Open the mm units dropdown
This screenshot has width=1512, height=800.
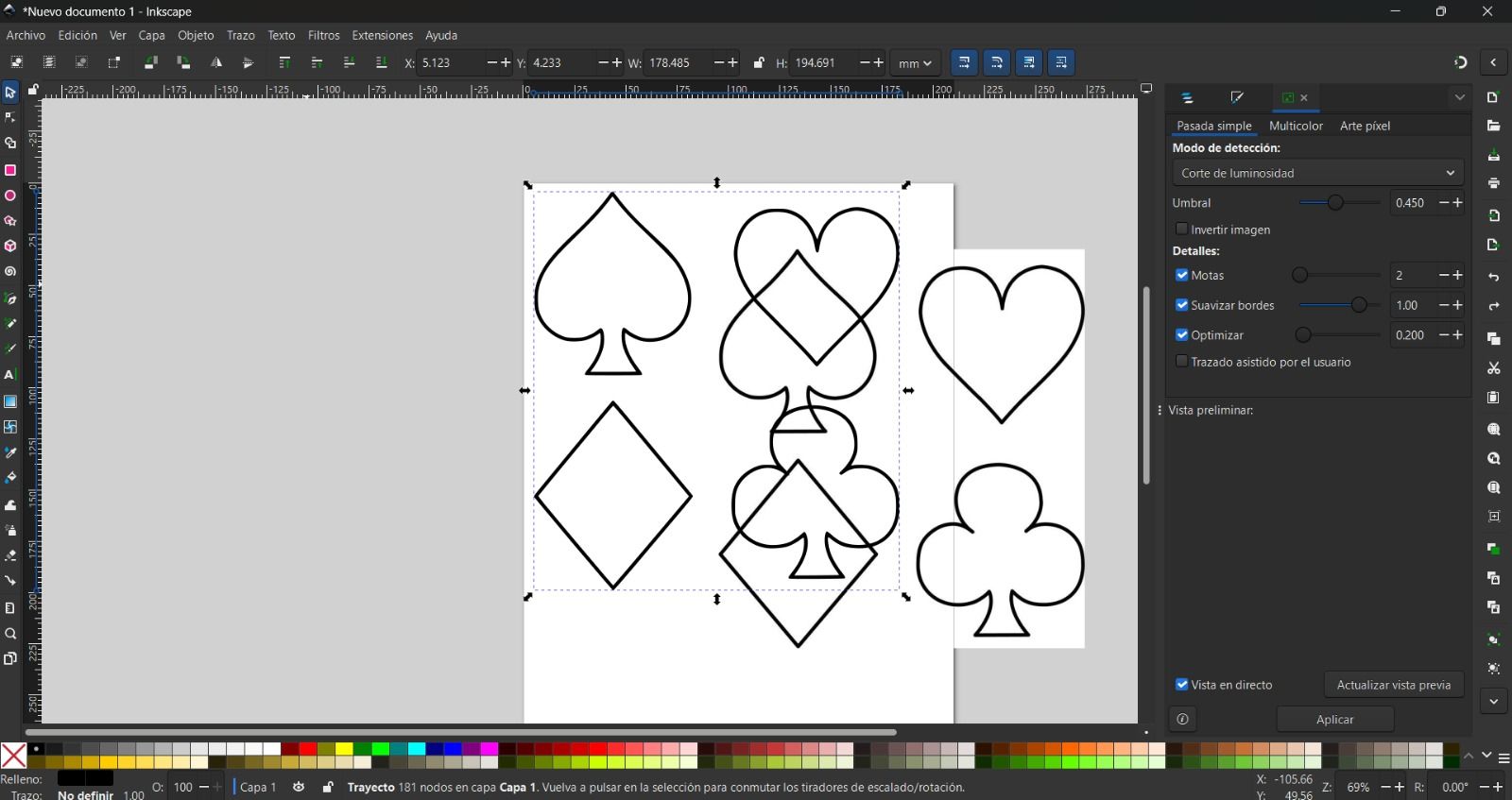coord(914,63)
